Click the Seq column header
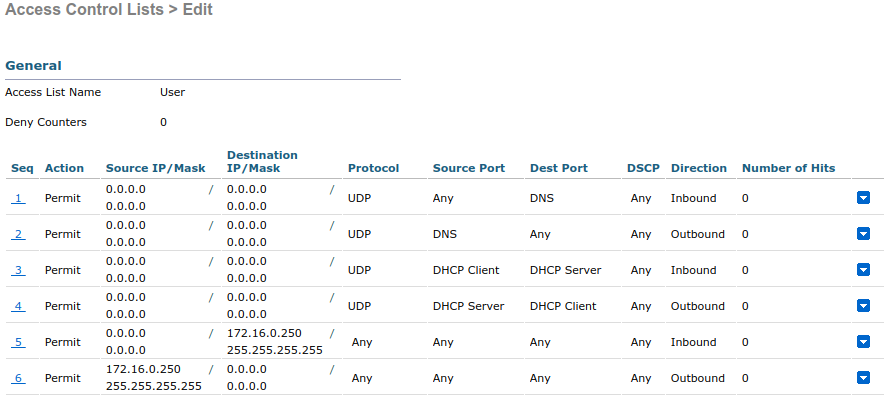 tap(22, 168)
